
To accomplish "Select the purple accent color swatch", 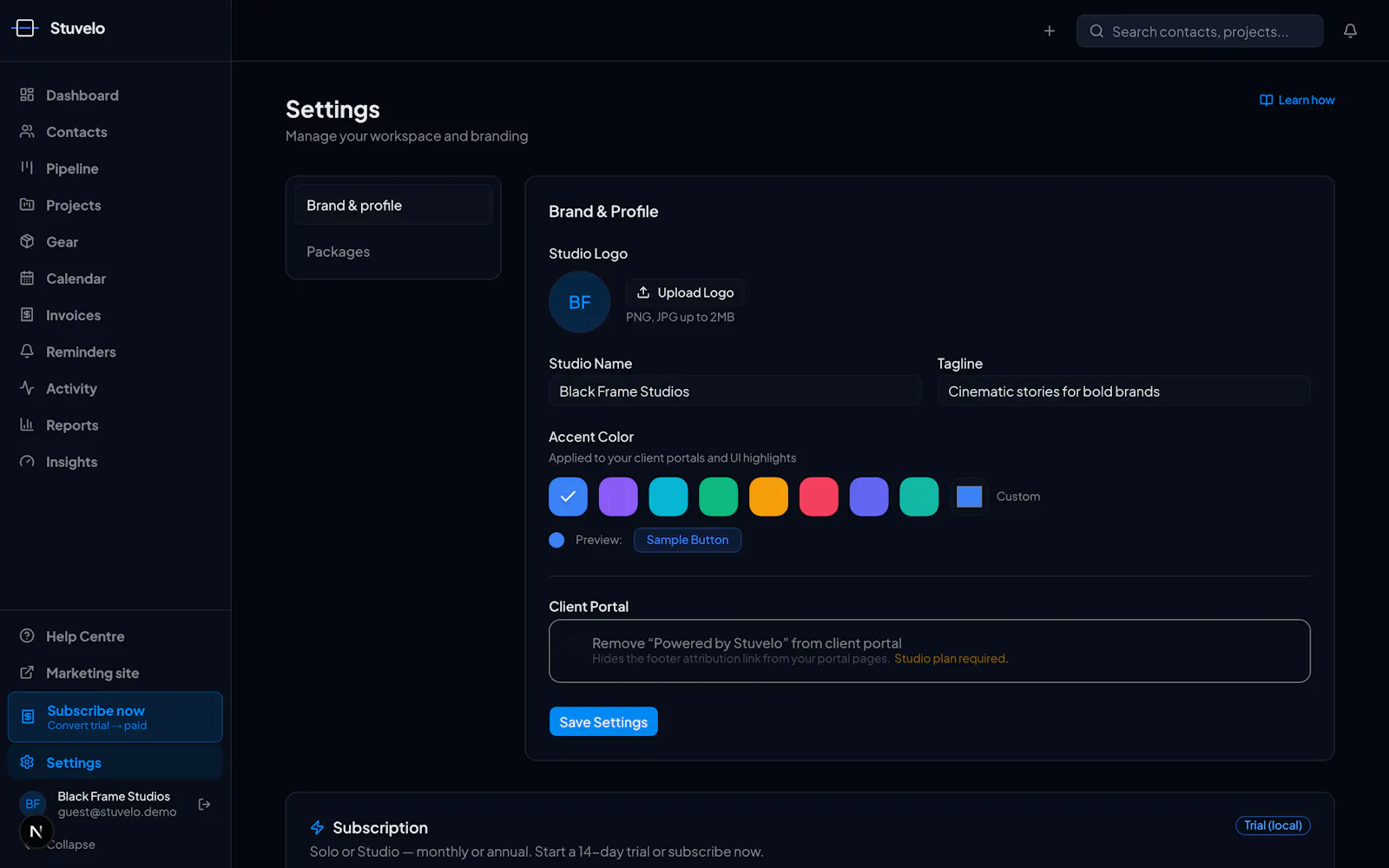I will point(618,496).
